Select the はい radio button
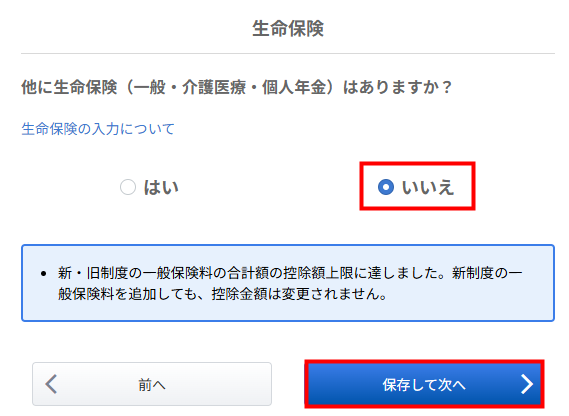 pos(128,187)
